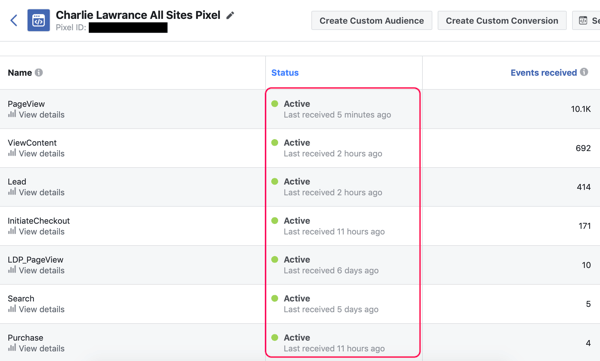Click the Pixel ID label
The width and height of the screenshot is (600, 361).
pos(71,28)
